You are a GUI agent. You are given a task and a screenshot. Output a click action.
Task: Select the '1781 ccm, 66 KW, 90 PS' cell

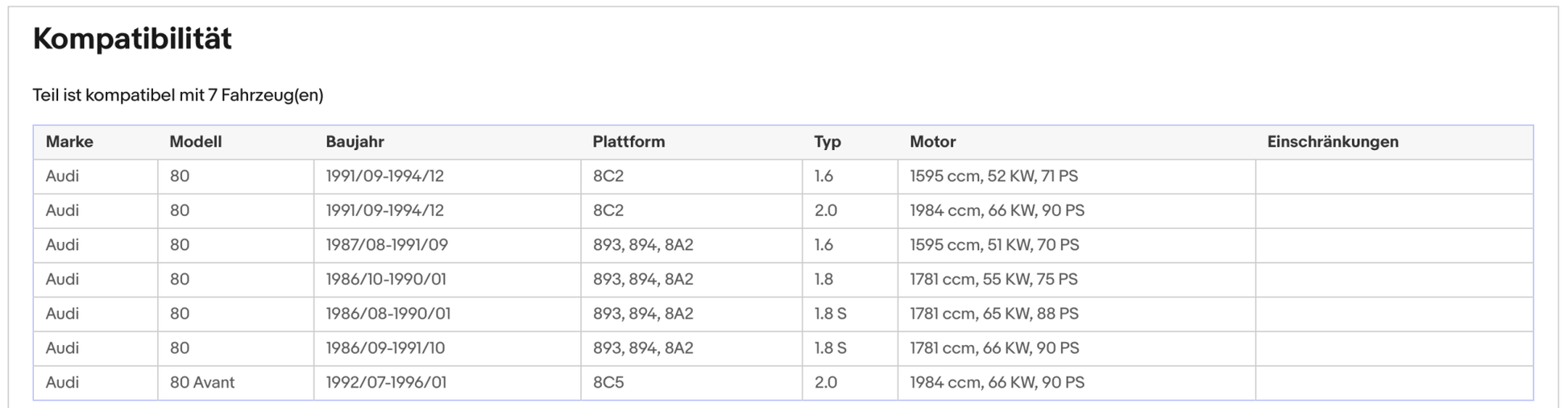993,348
